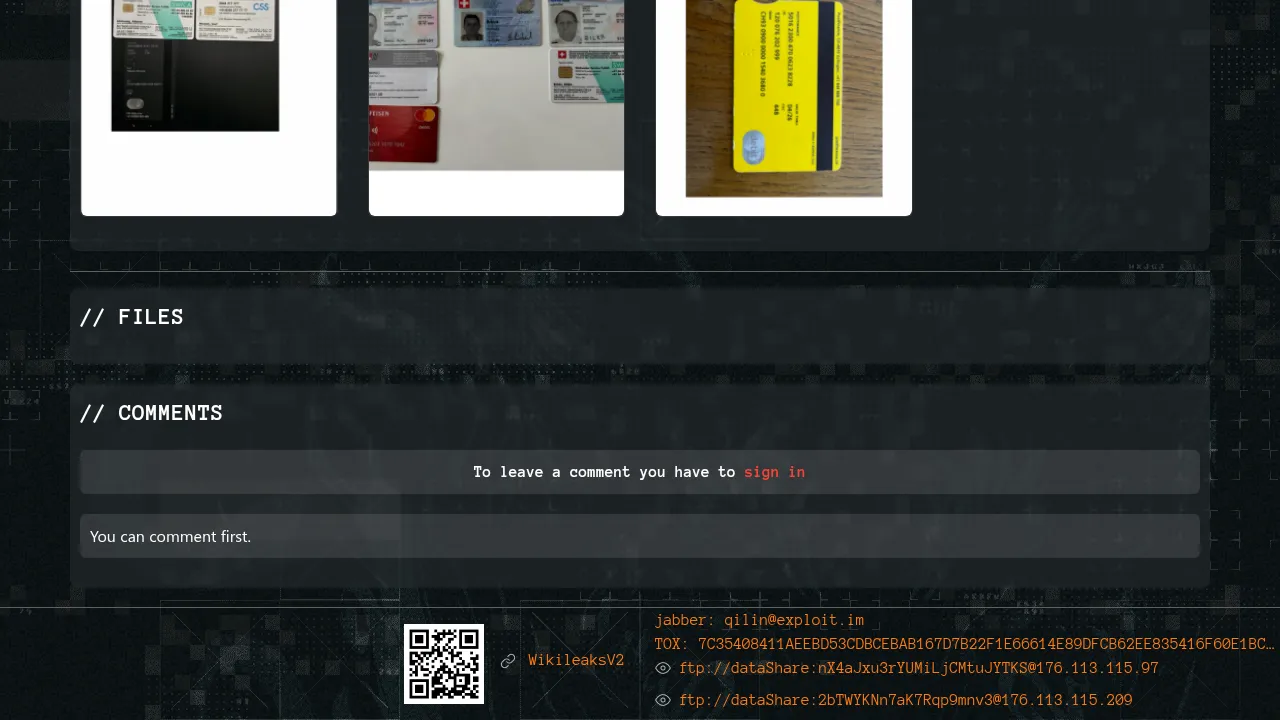
Task: Click the sign in link
Action: tap(774, 472)
